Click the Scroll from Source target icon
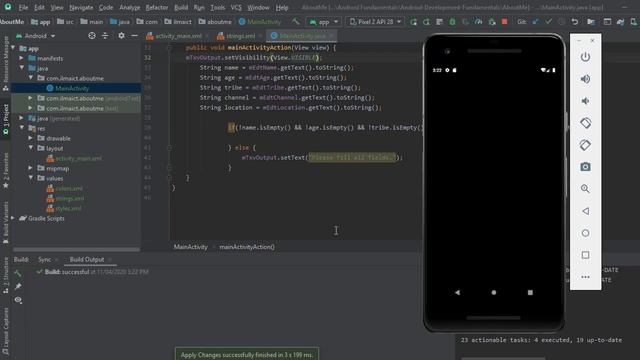The height and width of the screenshot is (360, 640). (92, 36)
